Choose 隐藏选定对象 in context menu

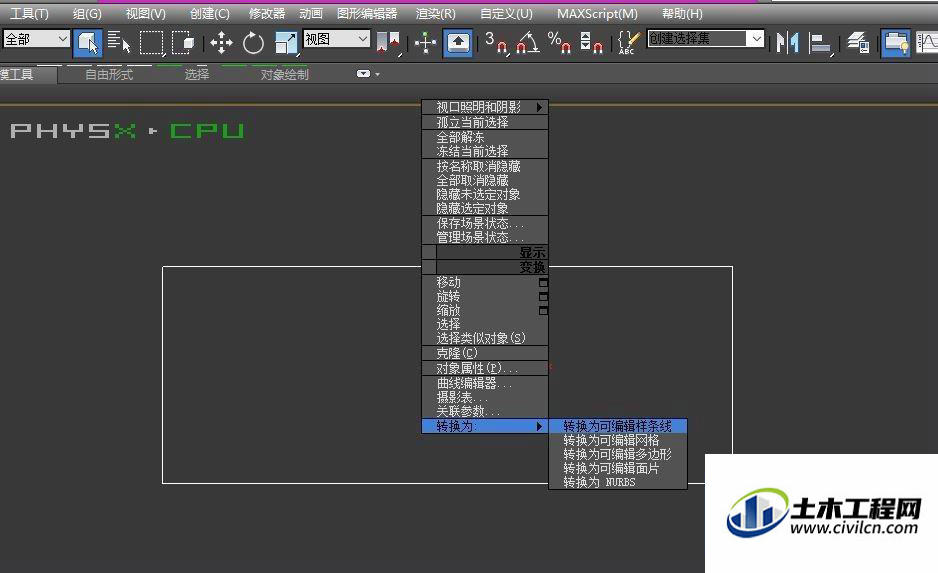(x=485, y=208)
